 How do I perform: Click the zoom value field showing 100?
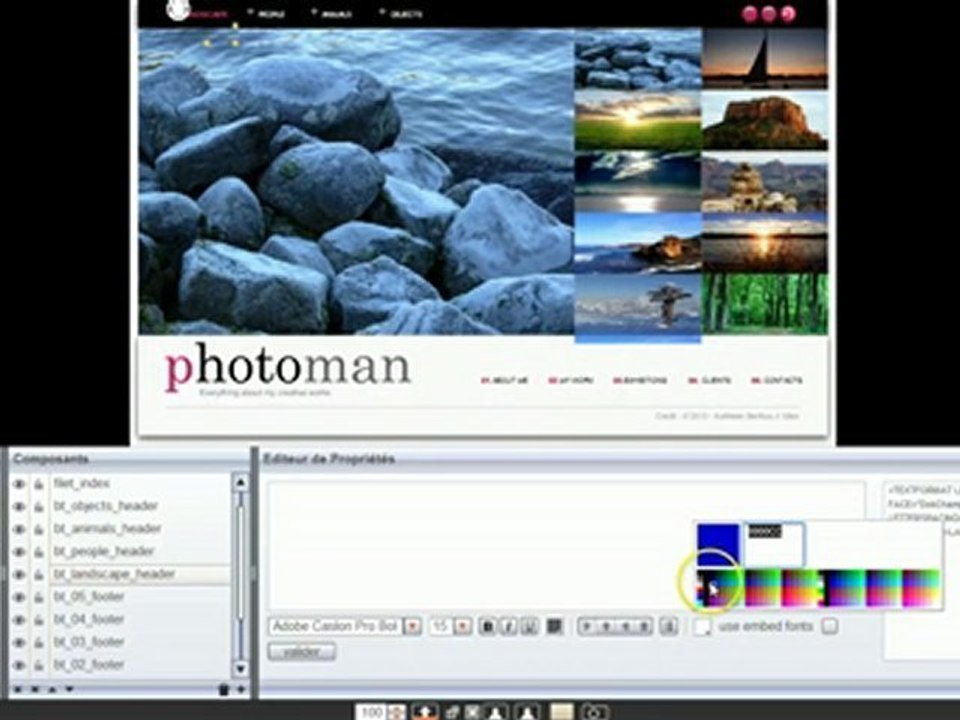(x=372, y=712)
